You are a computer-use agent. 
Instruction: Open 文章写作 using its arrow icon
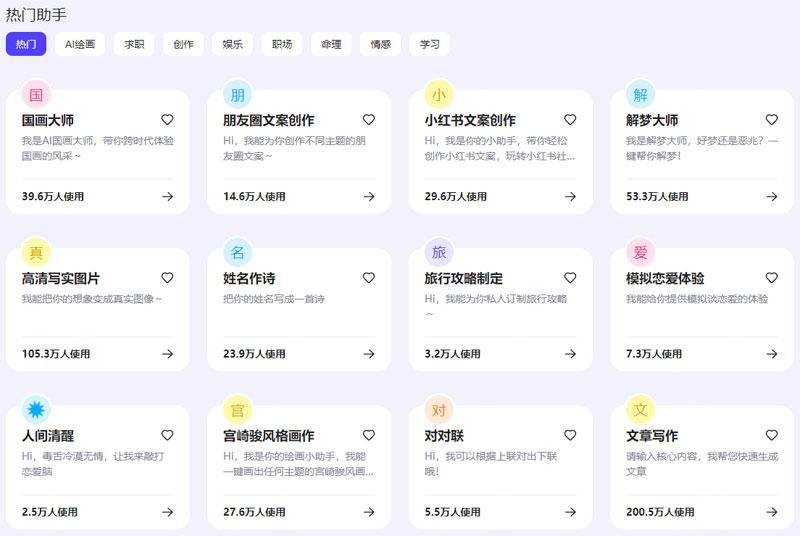[771, 512]
